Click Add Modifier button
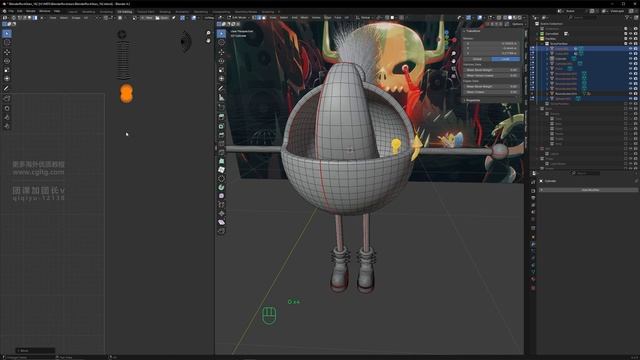This screenshot has width=640, height=360. click(x=590, y=190)
